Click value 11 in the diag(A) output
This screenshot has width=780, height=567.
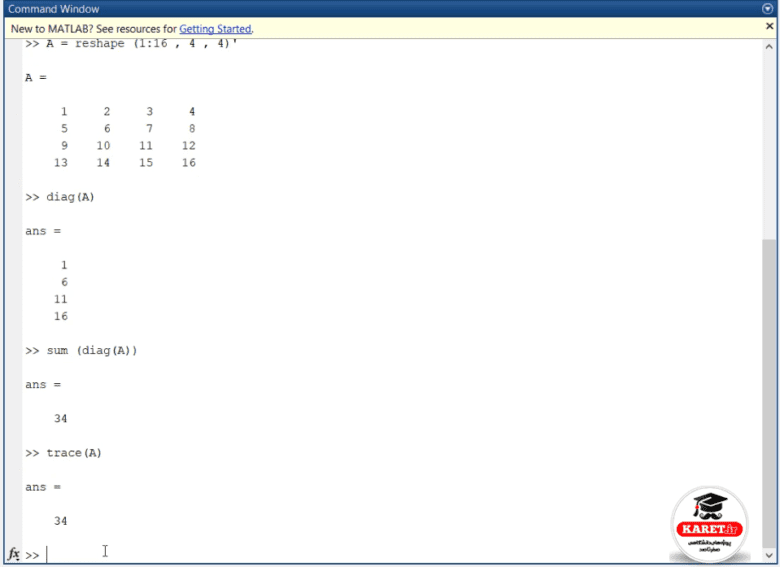click(x=61, y=299)
